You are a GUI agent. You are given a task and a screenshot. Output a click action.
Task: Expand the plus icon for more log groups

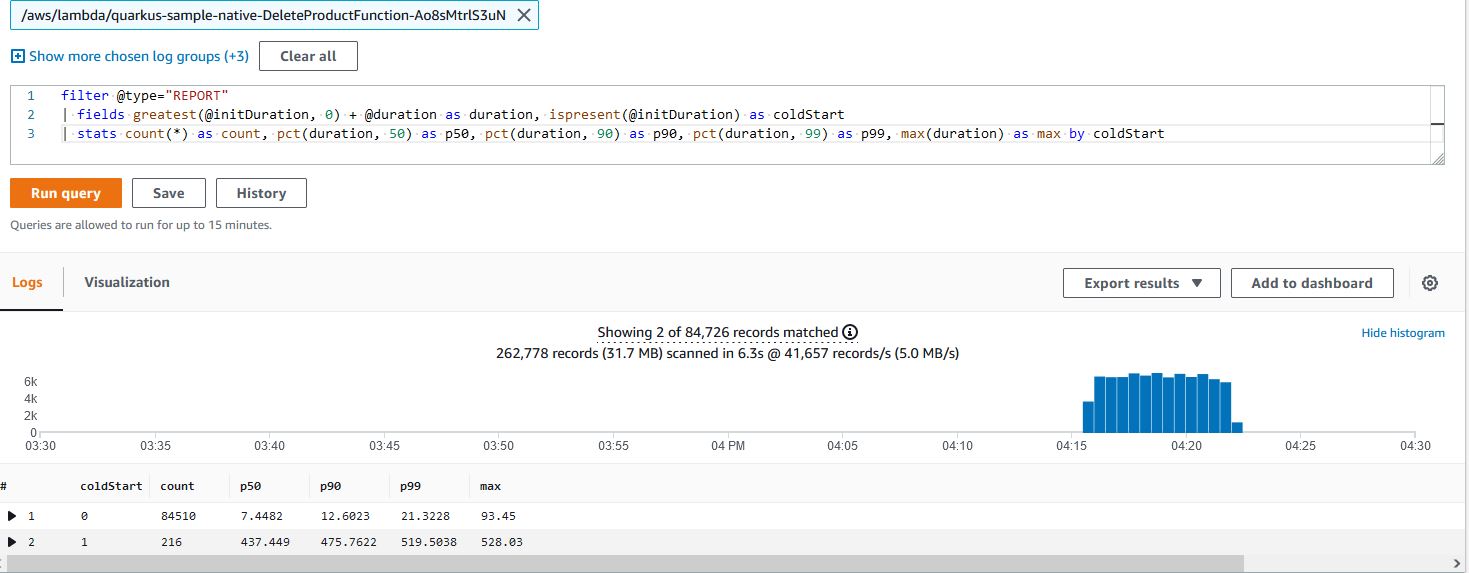(17, 57)
